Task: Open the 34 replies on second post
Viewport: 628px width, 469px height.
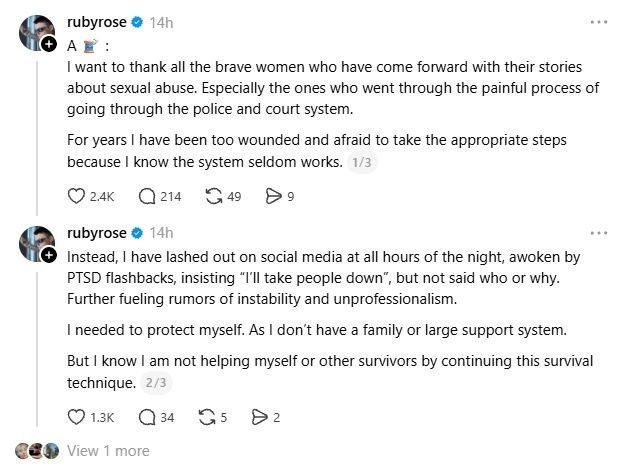Action: point(147,418)
